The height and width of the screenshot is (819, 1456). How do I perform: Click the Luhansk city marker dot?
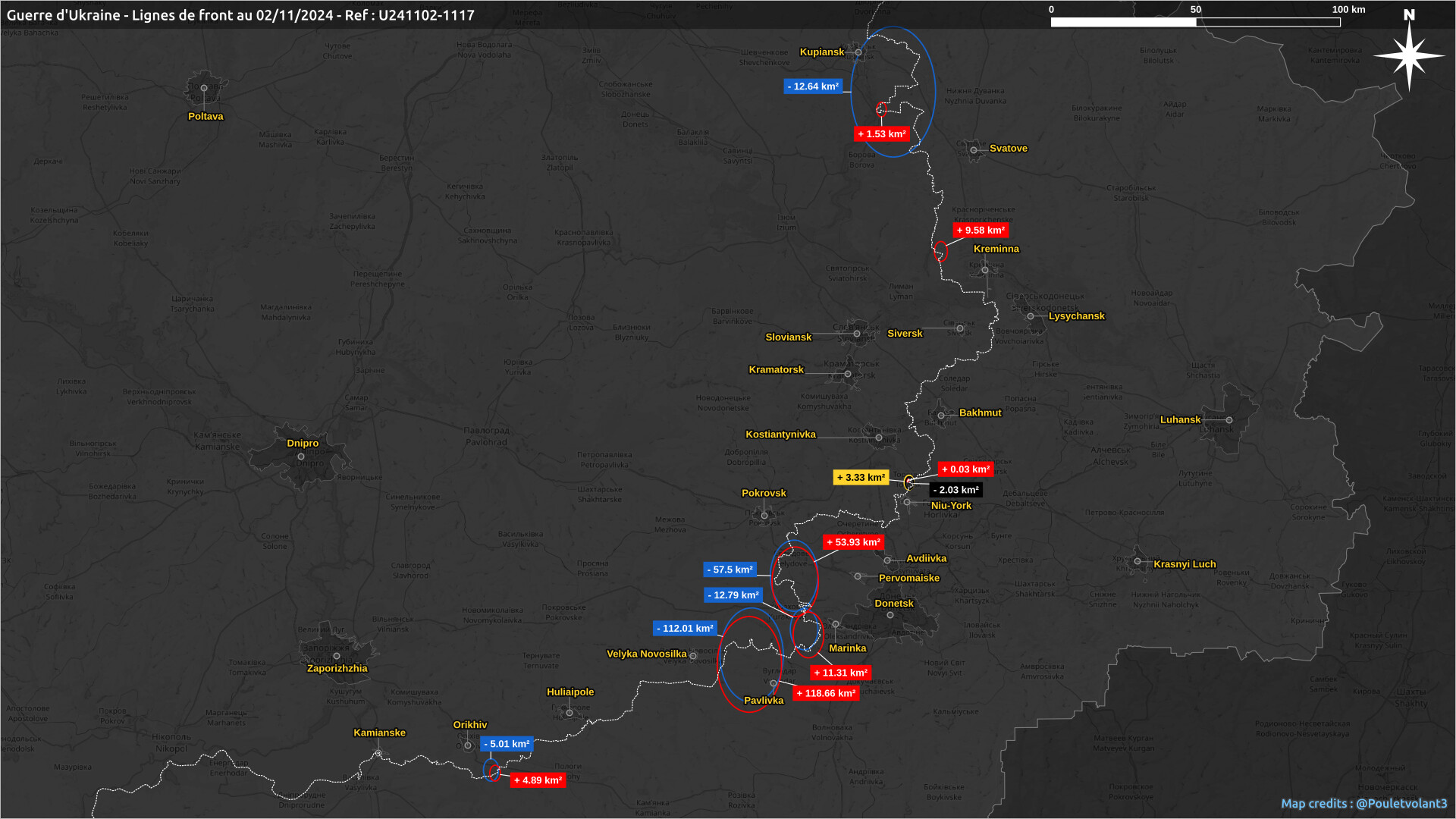1229,420
